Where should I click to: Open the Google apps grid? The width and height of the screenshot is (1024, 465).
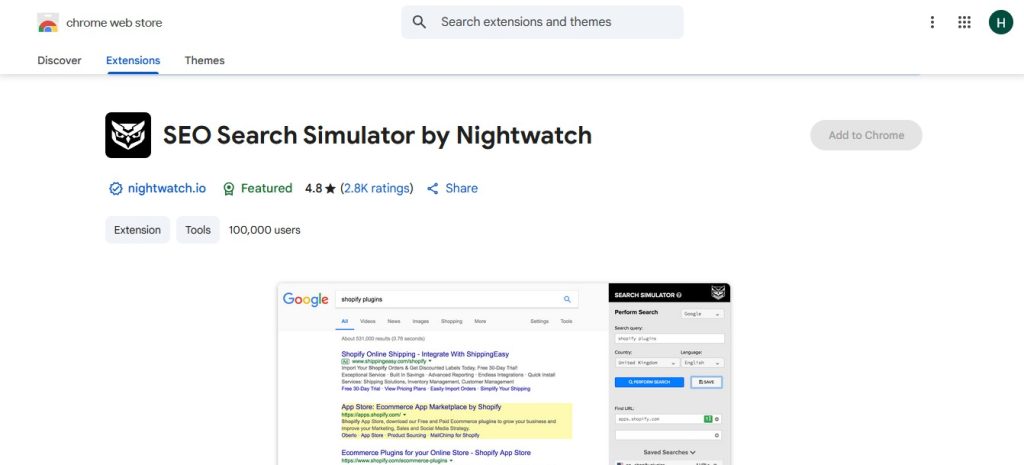coord(965,22)
